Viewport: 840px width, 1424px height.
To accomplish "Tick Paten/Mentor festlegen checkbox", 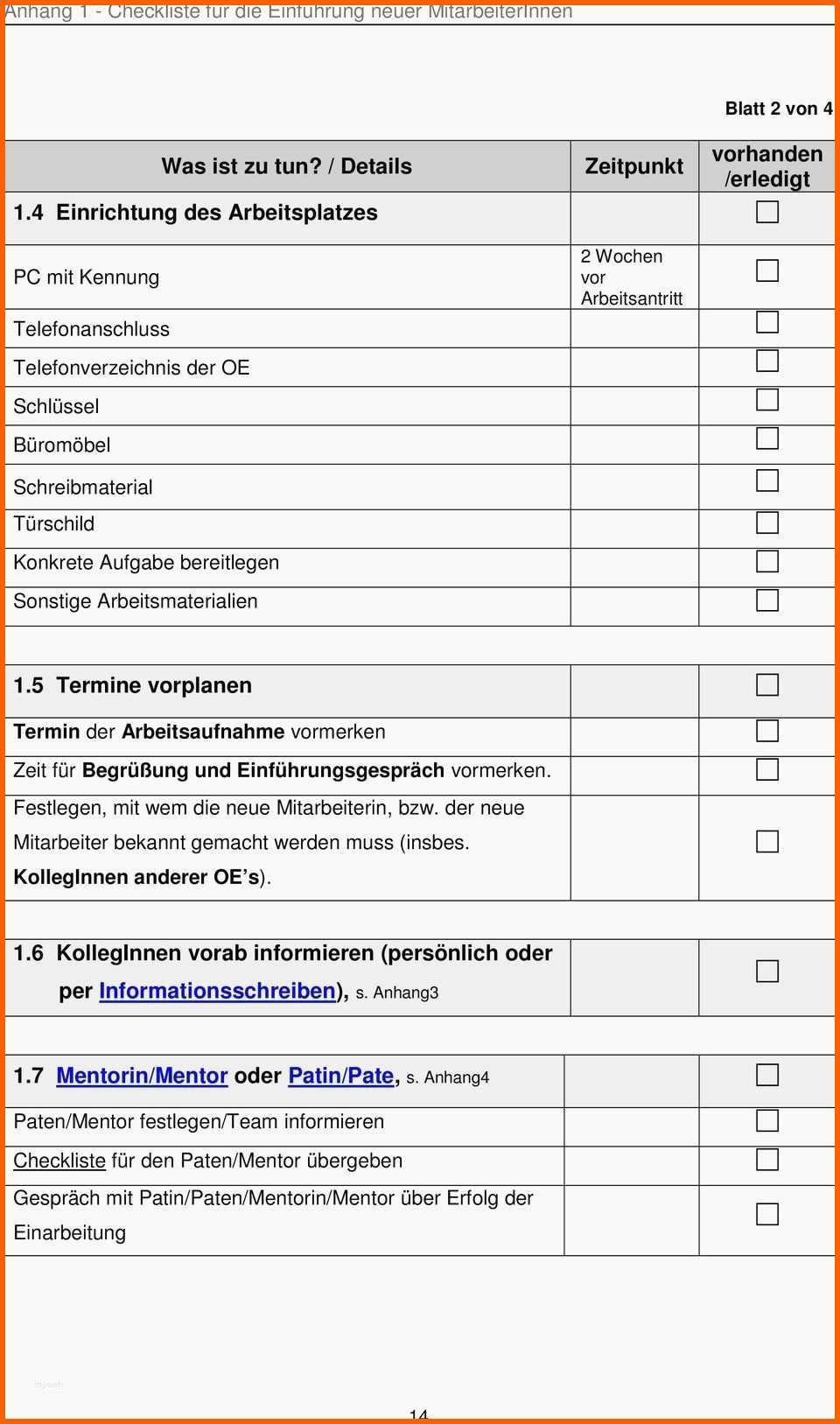I will point(767,1120).
